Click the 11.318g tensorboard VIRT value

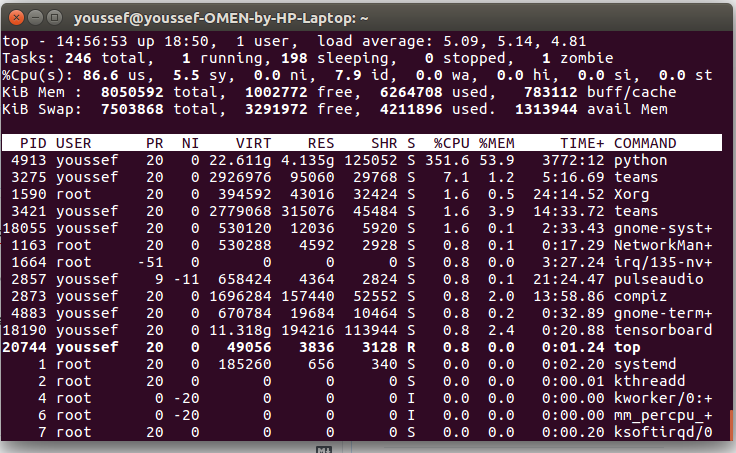[x=240, y=330]
